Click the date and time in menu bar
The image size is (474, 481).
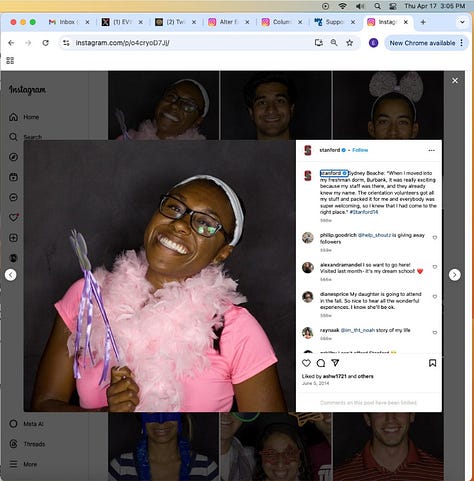pos(434,6)
